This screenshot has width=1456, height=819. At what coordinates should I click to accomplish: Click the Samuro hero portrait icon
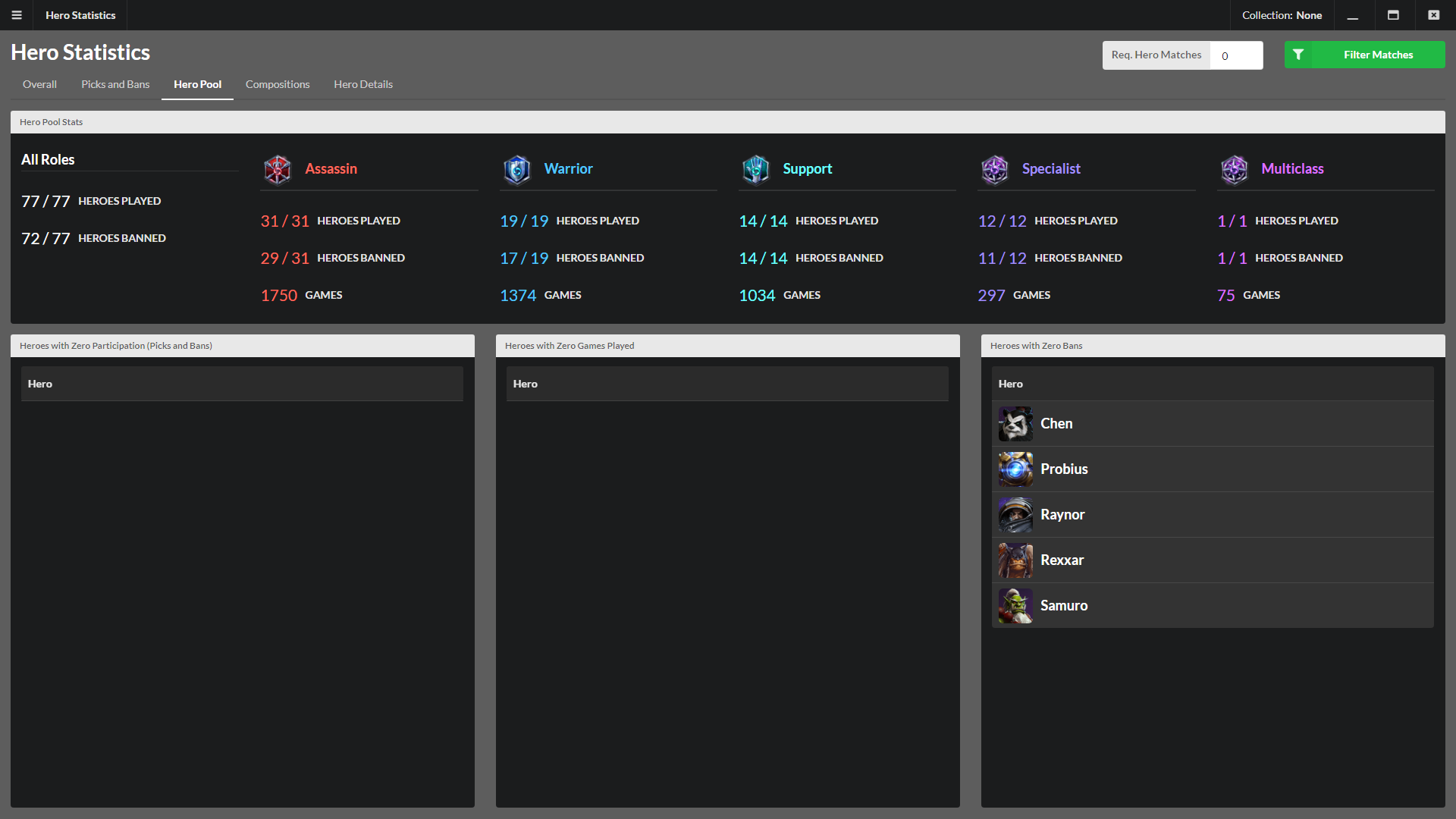coord(1013,605)
